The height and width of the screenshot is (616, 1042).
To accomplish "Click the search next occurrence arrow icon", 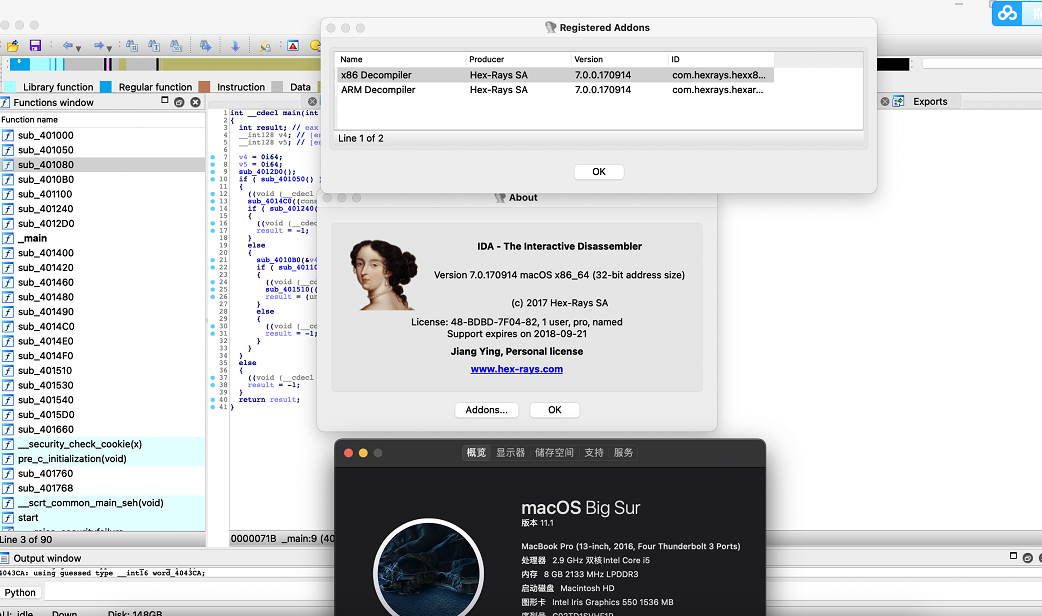I will pos(205,46).
